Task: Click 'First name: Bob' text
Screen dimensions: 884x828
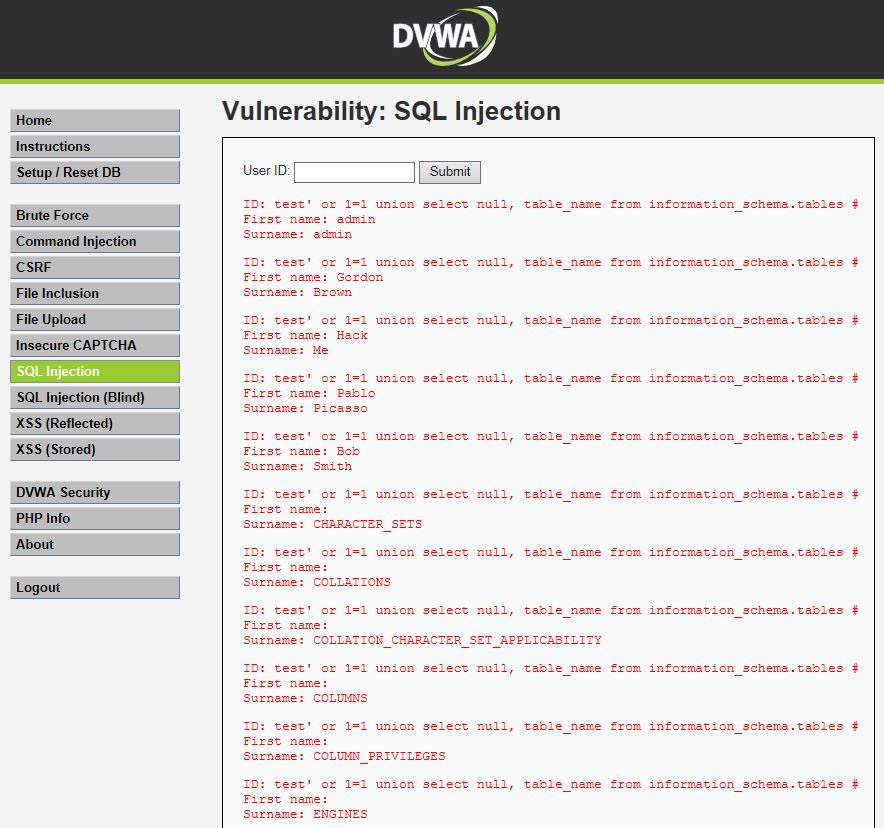Action: point(302,451)
